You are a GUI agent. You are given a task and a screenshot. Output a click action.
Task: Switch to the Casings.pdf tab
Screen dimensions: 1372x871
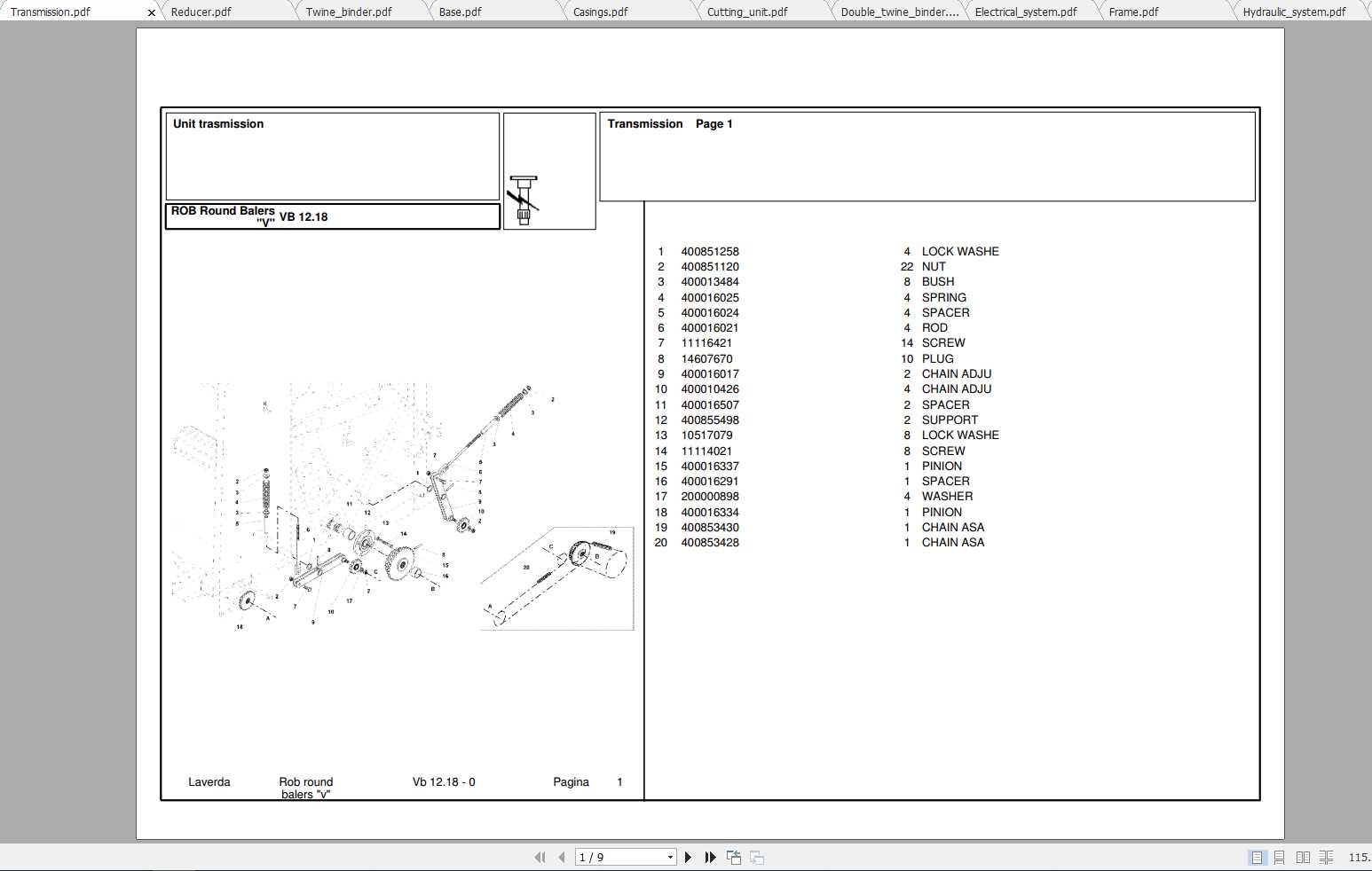point(602,12)
